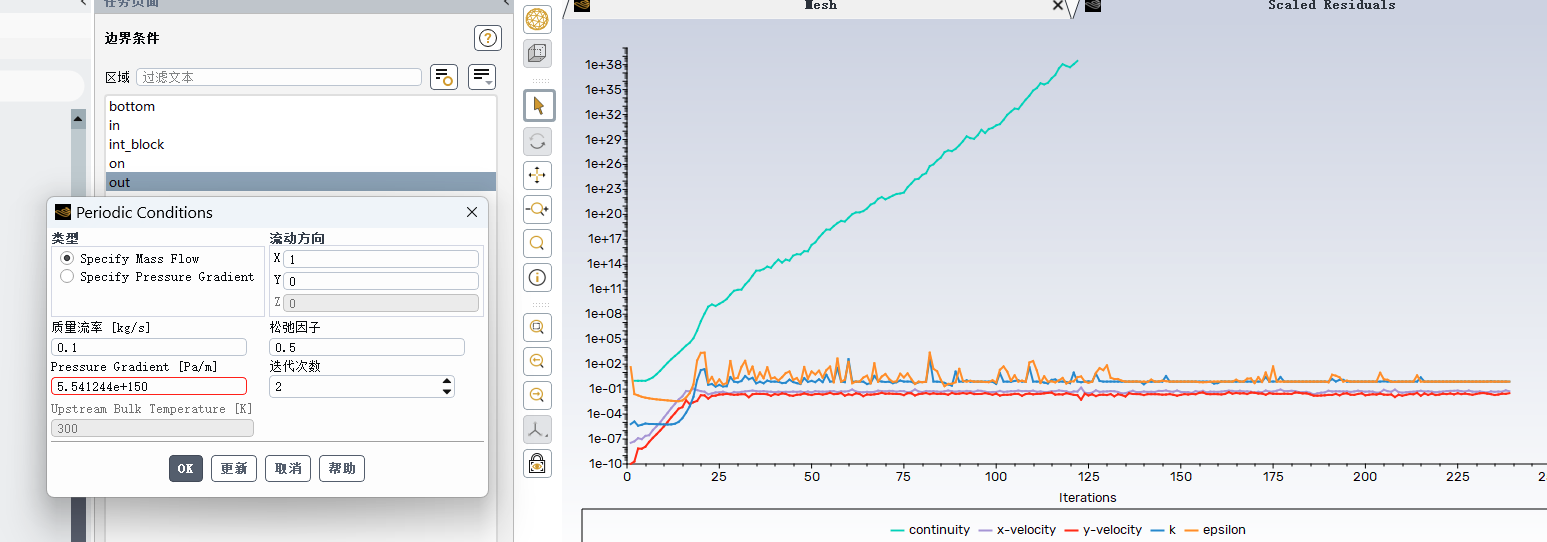The image size is (1547, 542).
Task: Open the zone list options dropdown
Action: pos(482,77)
